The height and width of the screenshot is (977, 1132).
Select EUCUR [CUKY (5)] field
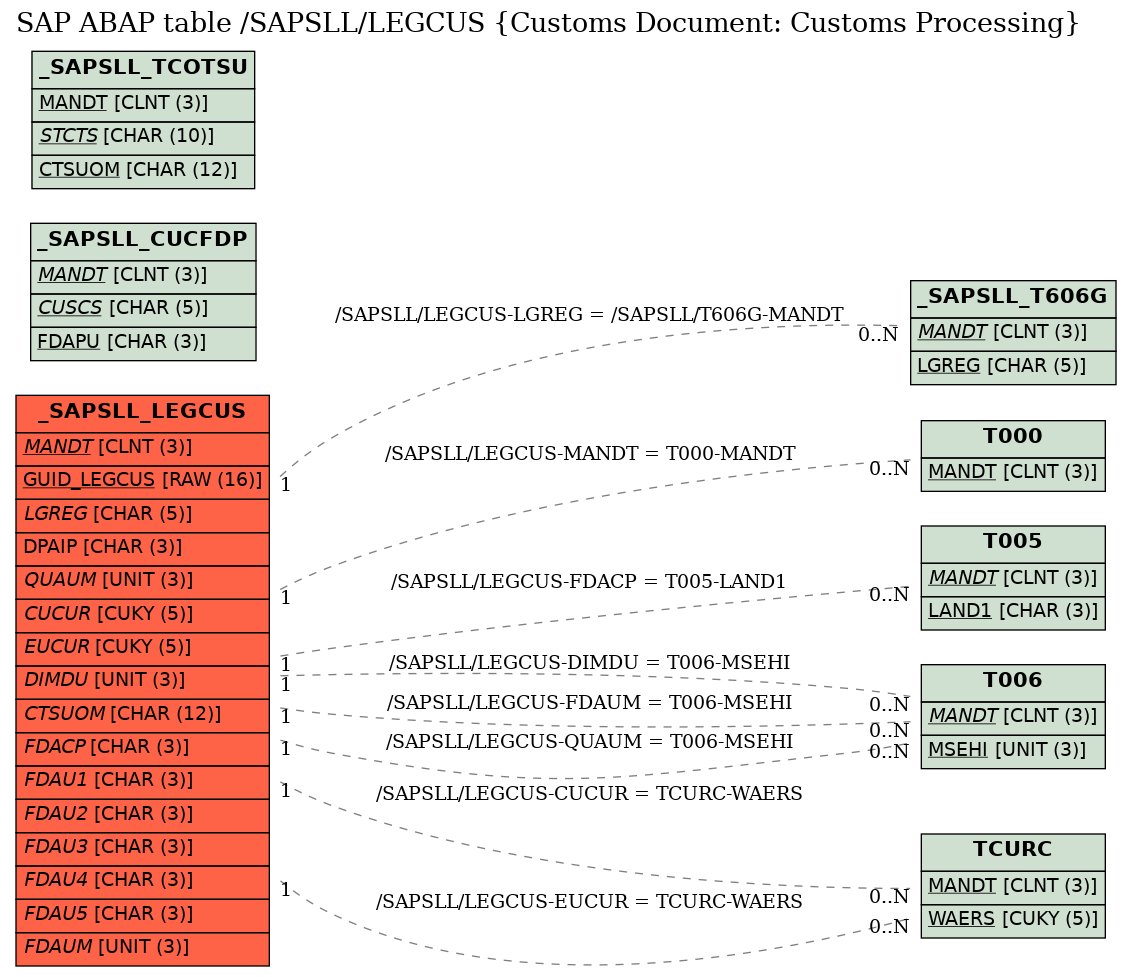coord(142,648)
